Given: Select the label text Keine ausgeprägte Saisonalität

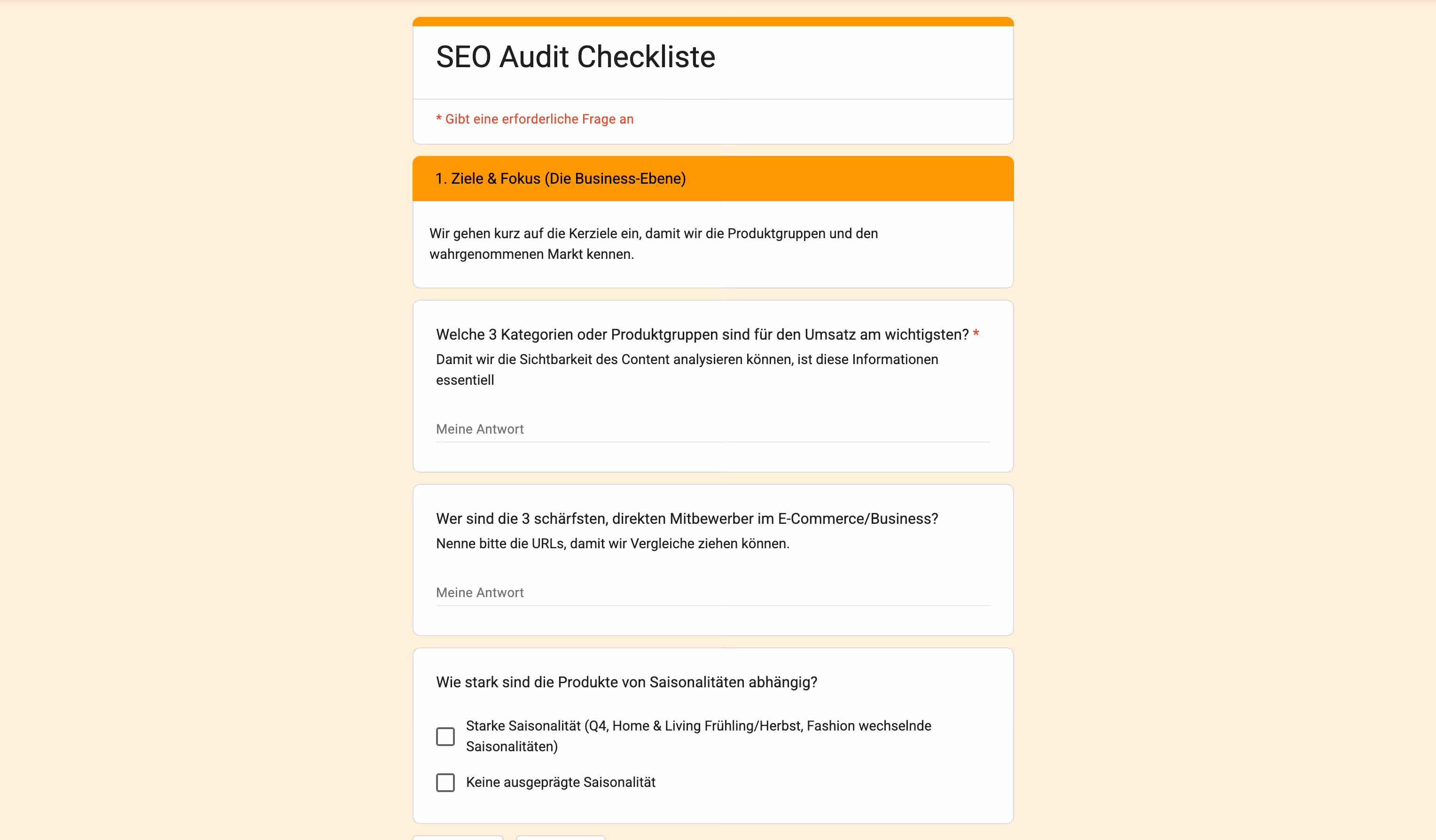Looking at the screenshot, I should click(x=561, y=782).
